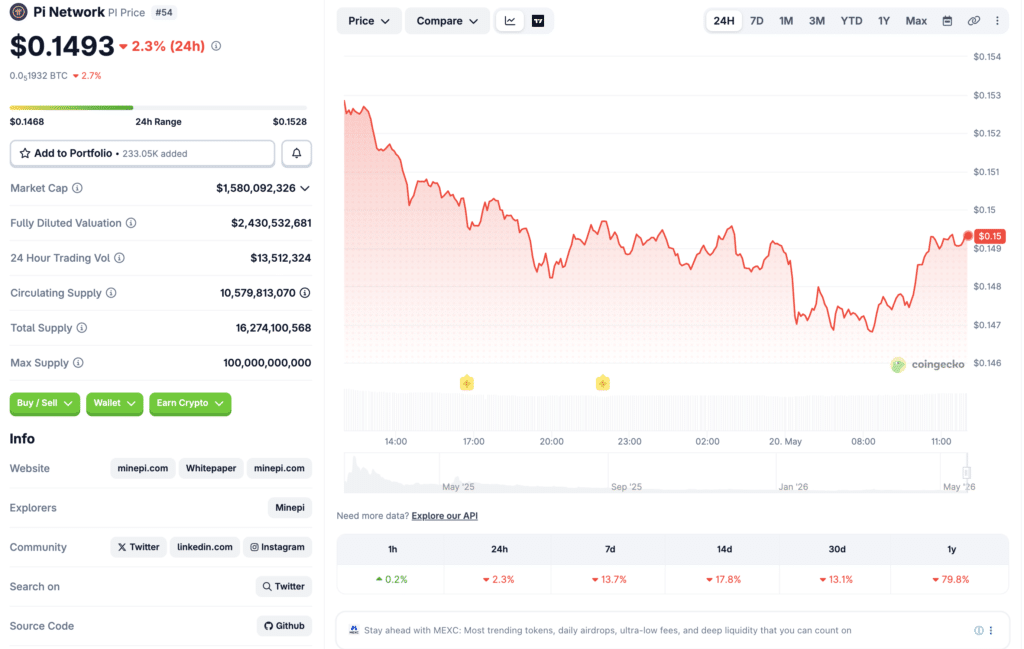This screenshot has width=1024, height=649.
Task: Open Github source code link
Action: coord(284,626)
